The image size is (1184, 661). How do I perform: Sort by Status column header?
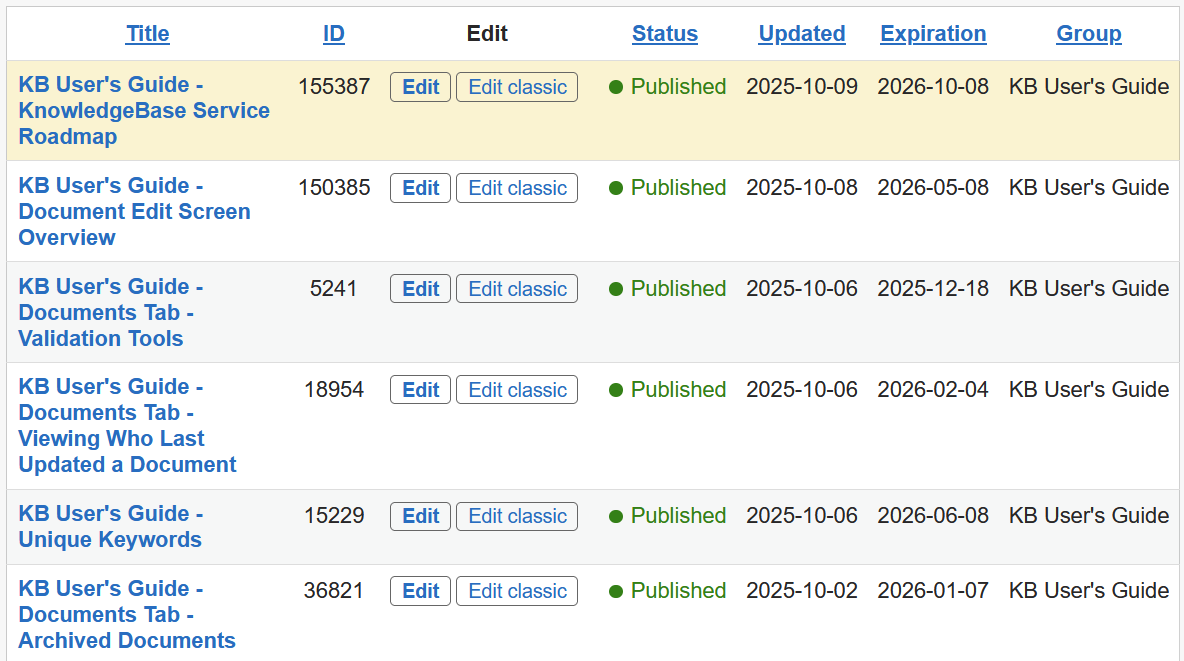[664, 34]
